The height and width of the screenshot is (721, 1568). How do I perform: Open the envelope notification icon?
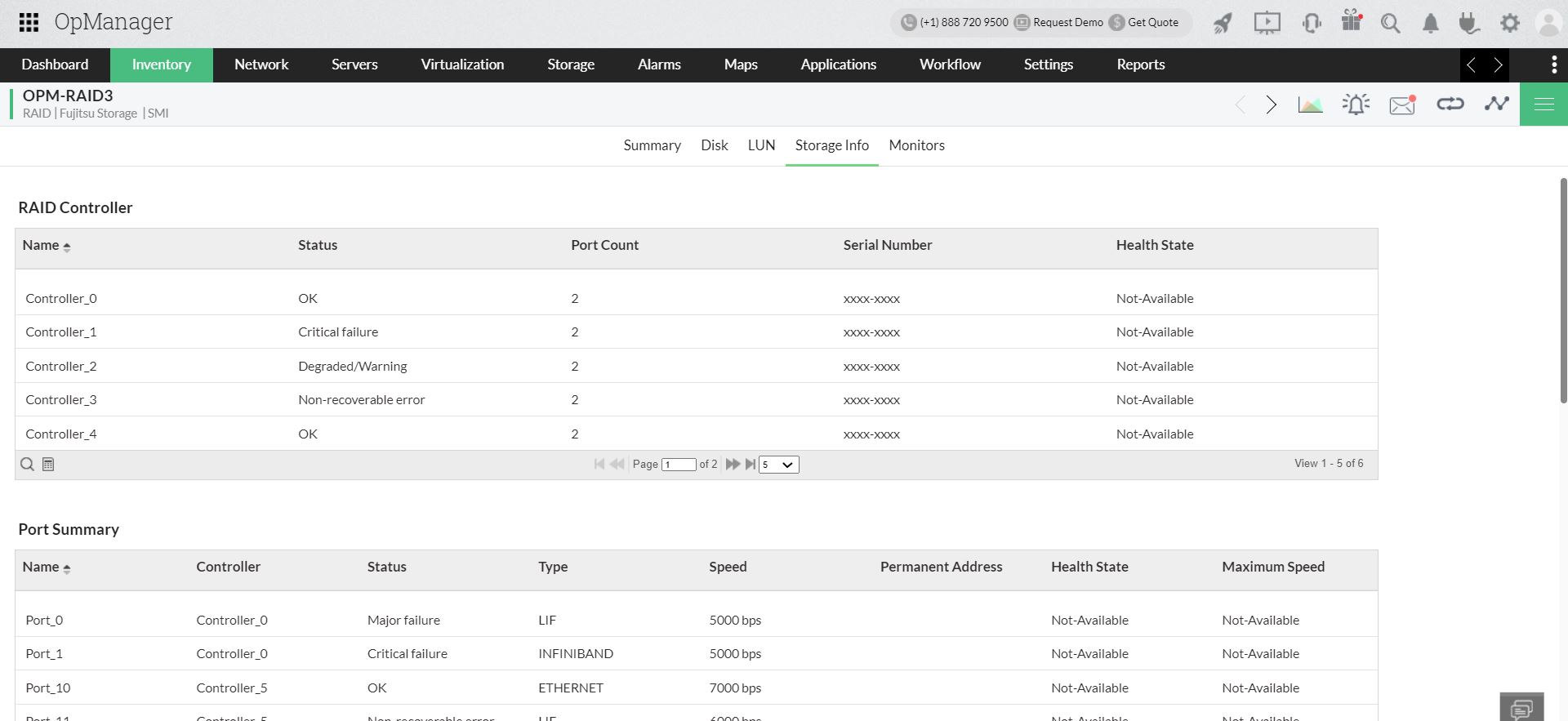click(x=1402, y=105)
